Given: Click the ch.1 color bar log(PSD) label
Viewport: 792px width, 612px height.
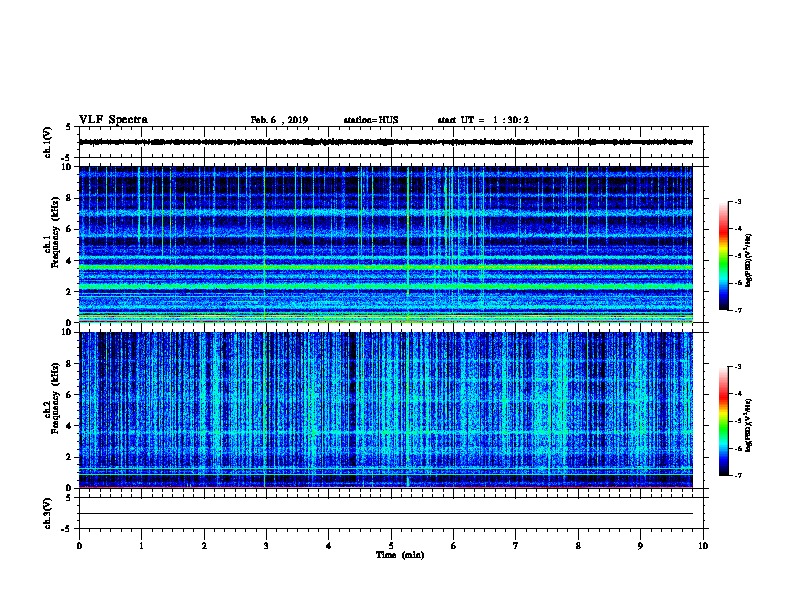Looking at the screenshot, I should point(749,261).
